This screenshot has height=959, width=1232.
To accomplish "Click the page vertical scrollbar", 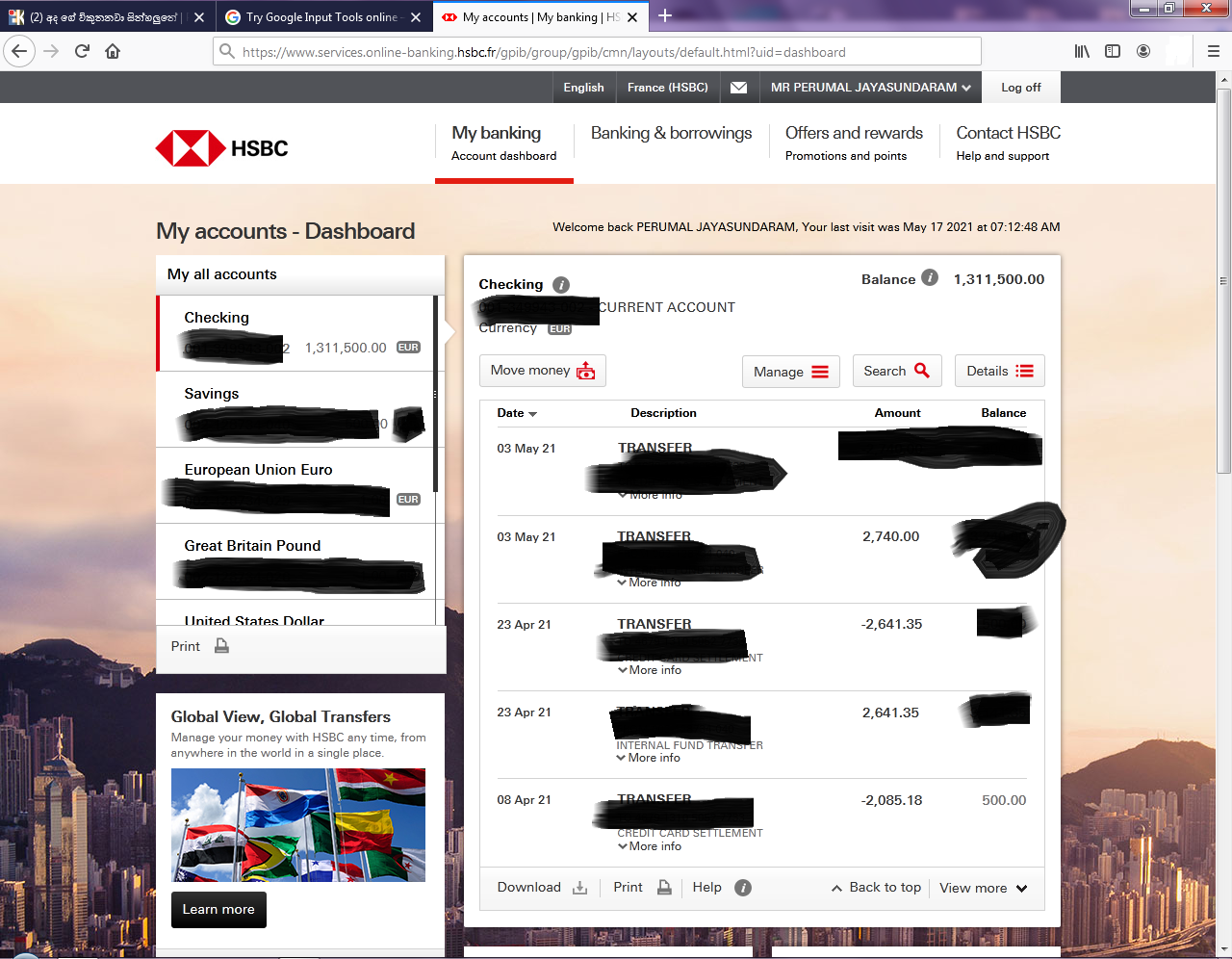I will 1223,280.
